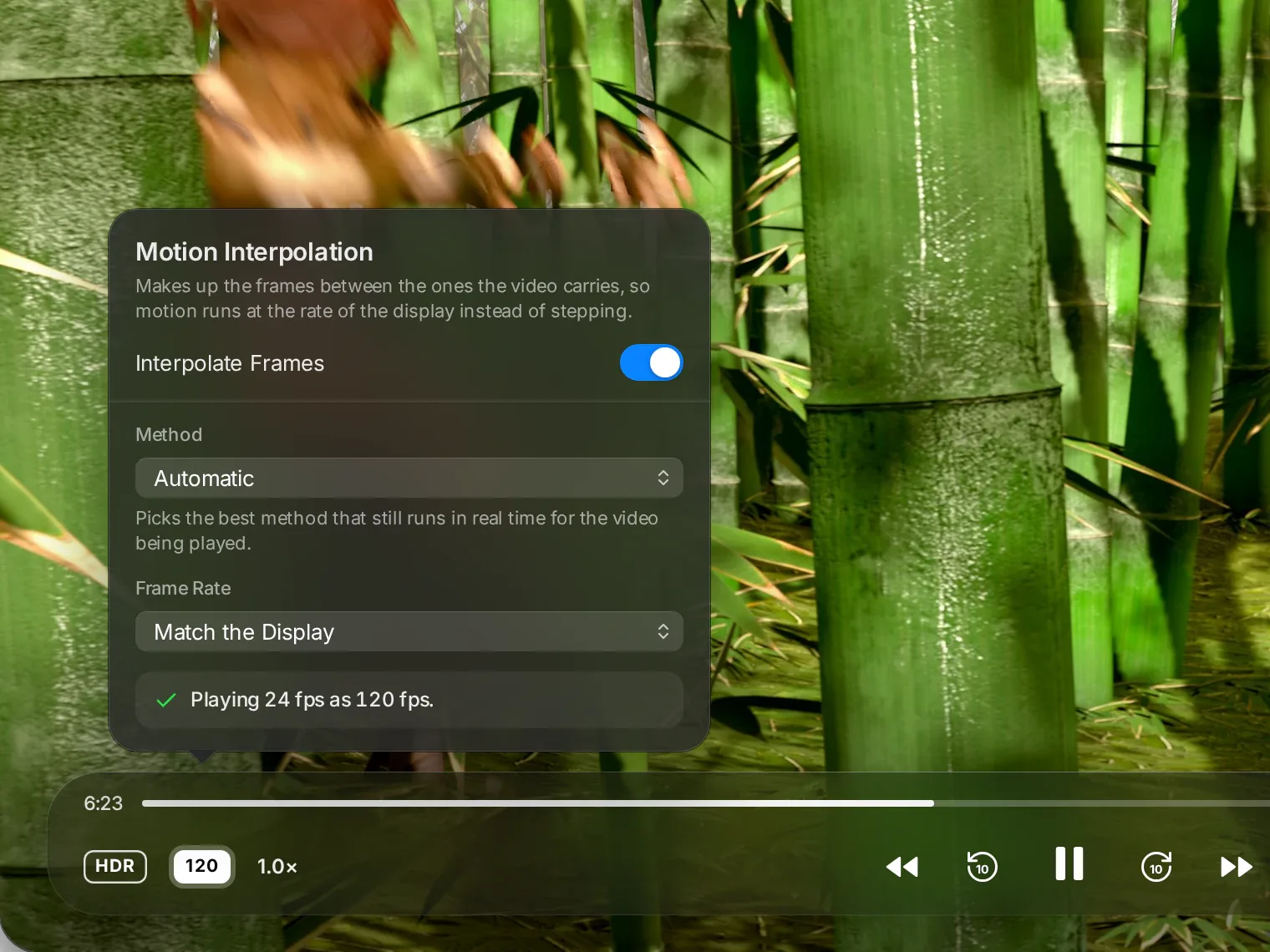This screenshot has height=952, width=1270.
Task: Seek on the video progress bar
Action: tap(706, 803)
